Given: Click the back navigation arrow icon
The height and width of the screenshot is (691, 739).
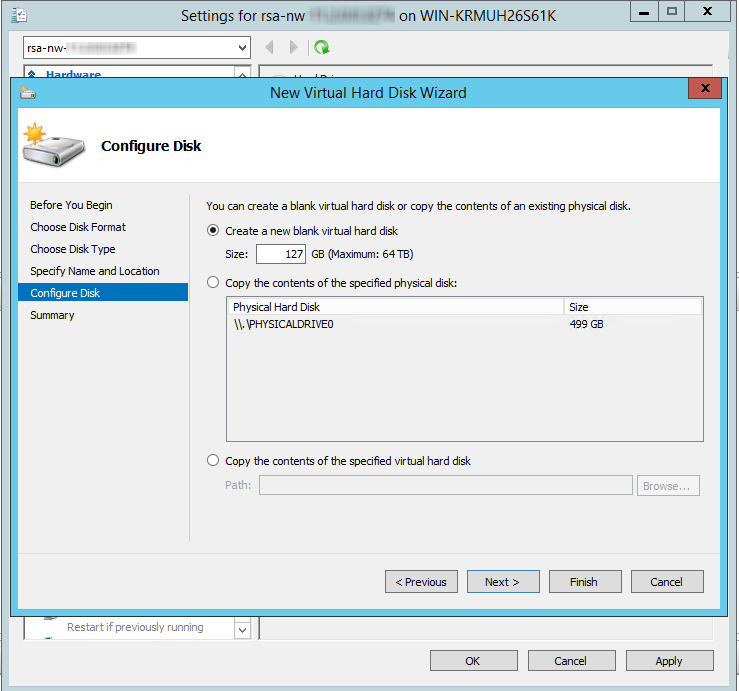Looking at the screenshot, I should coord(269,47).
